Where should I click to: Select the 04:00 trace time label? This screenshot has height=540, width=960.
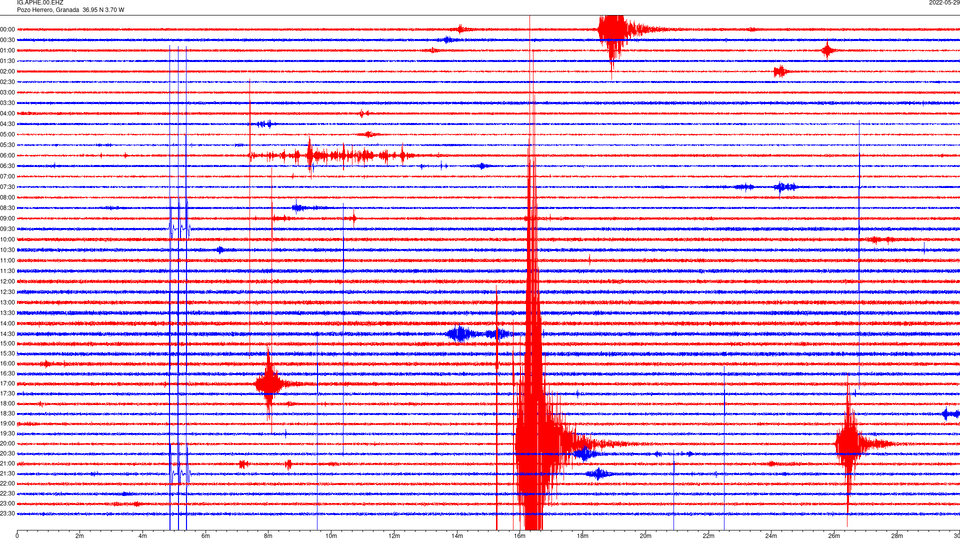tap(8, 113)
